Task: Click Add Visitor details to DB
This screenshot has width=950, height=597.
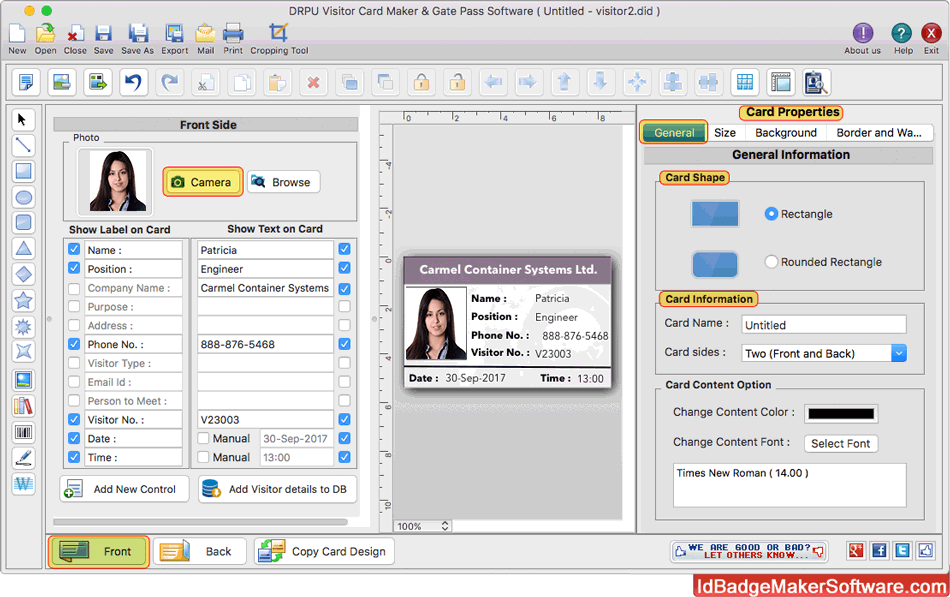Action: tap(277, 489)
